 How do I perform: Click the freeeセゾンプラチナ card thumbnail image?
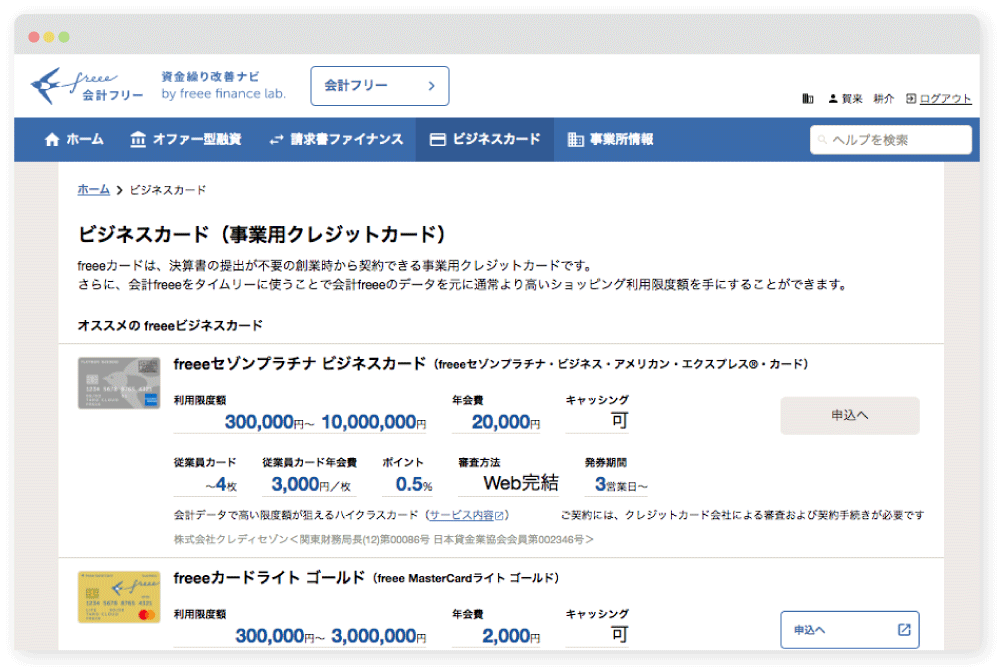(x=119, y=383)
